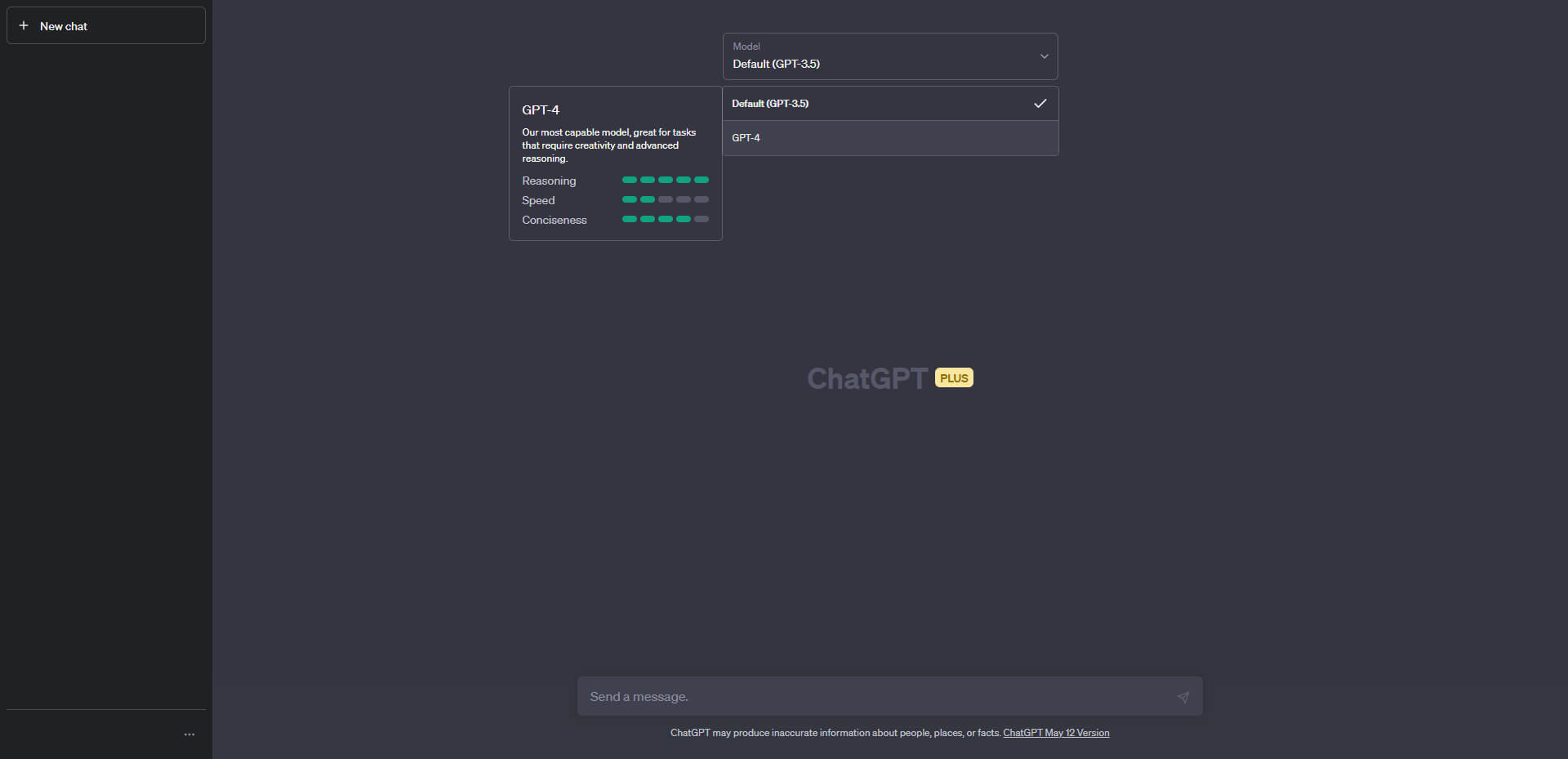
Task: Click the Reasoning rating bar
Action: point(665,180)
